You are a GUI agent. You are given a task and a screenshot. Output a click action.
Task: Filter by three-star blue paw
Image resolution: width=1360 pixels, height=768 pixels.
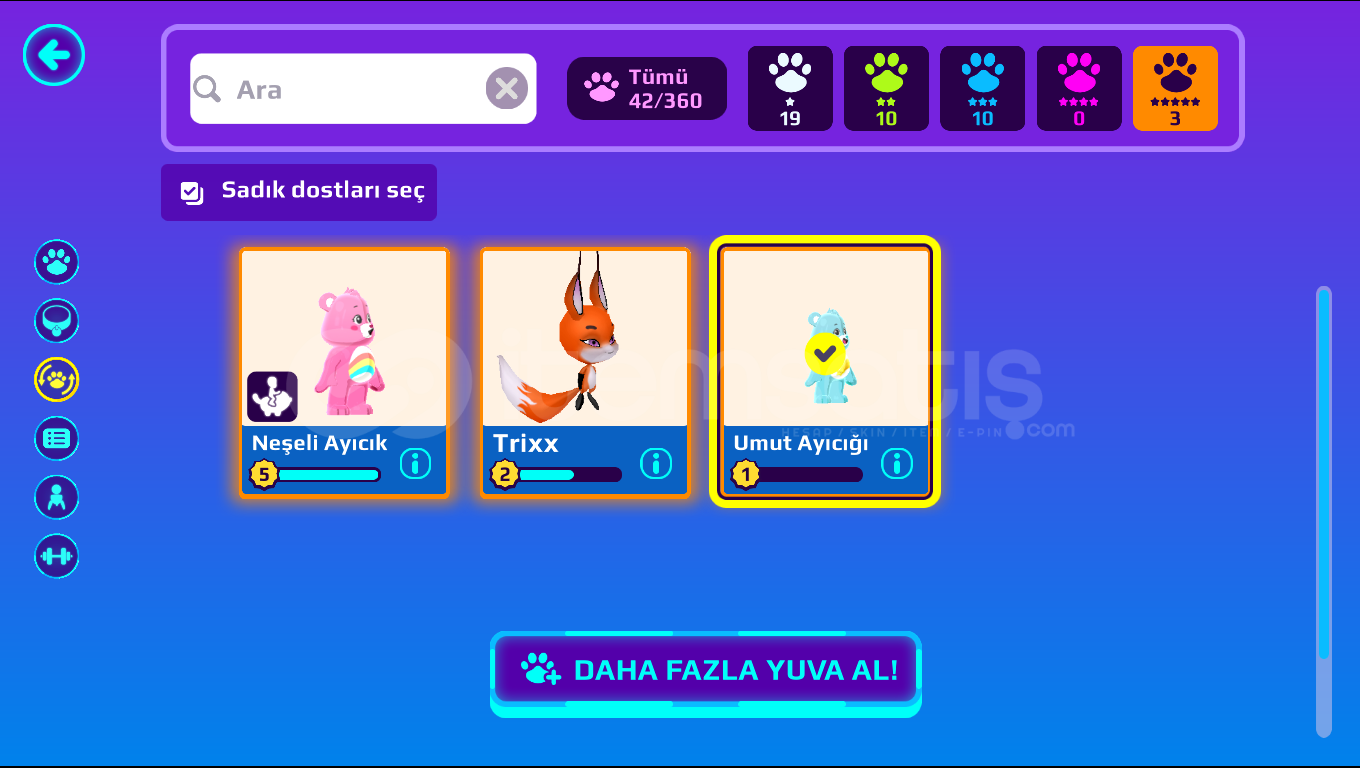click(x=982, y=88)
